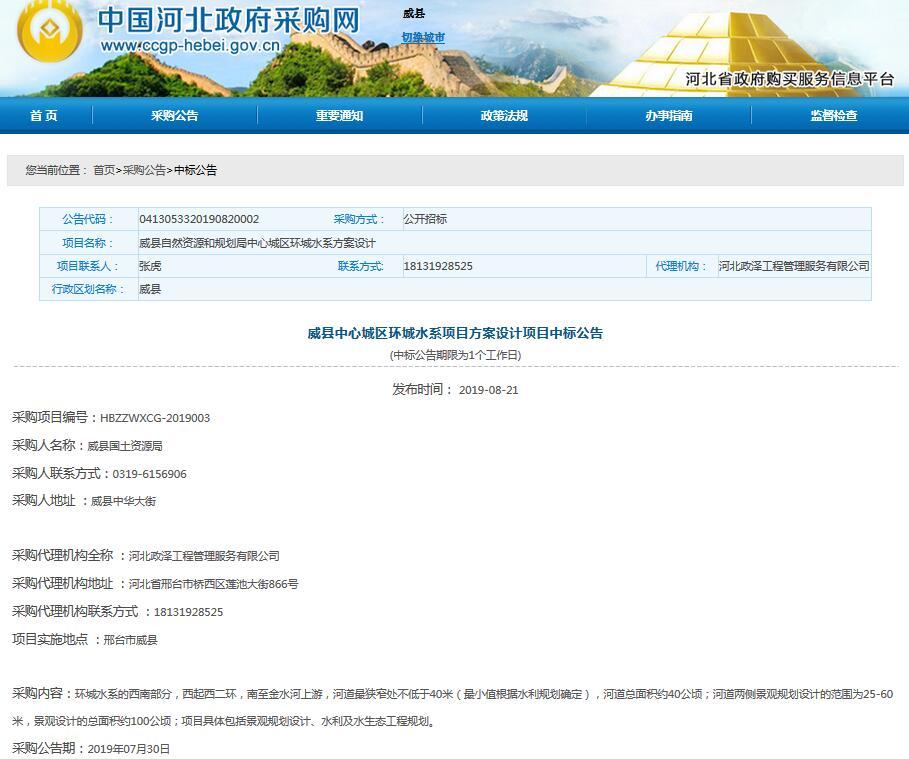Viewport: 909px width, 759px height.
Task: Click the 切换城市 link to switch city
Action: coord(423,38)
